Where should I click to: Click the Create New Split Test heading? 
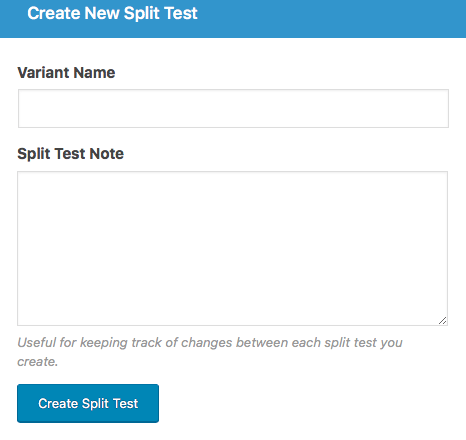[x=112, y=13]
